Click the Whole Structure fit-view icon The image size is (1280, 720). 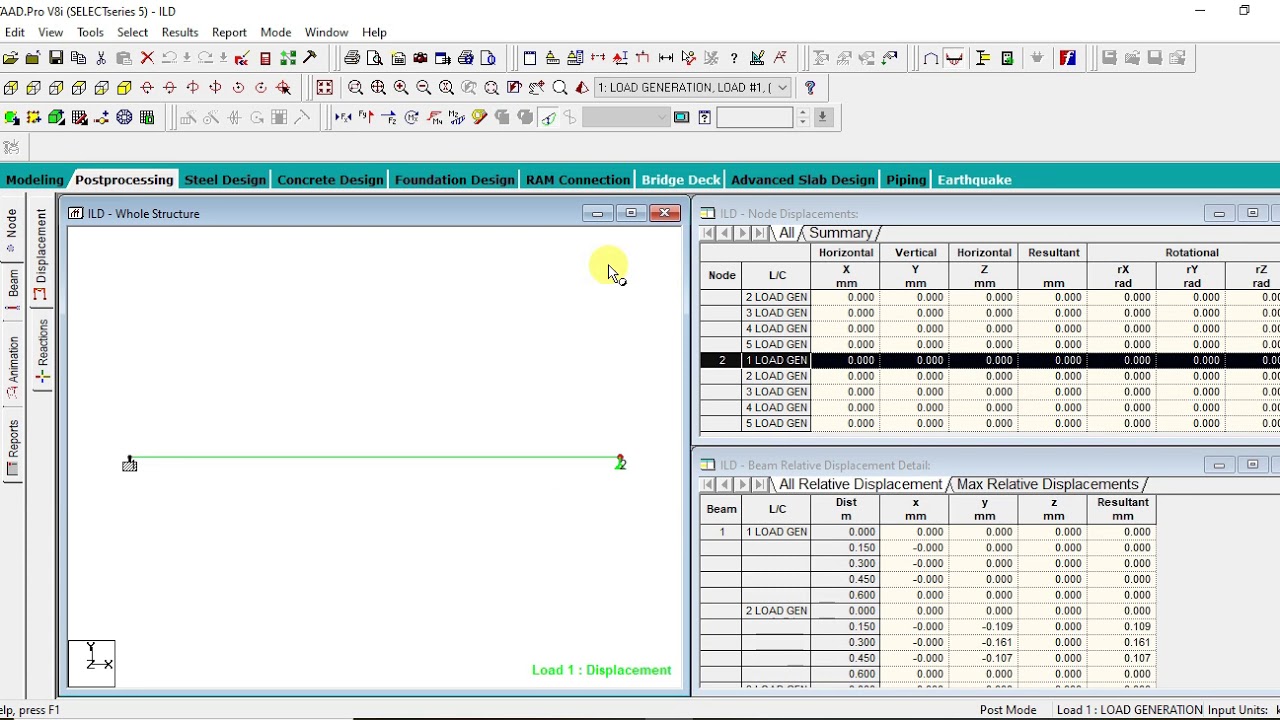pos(325,88)
